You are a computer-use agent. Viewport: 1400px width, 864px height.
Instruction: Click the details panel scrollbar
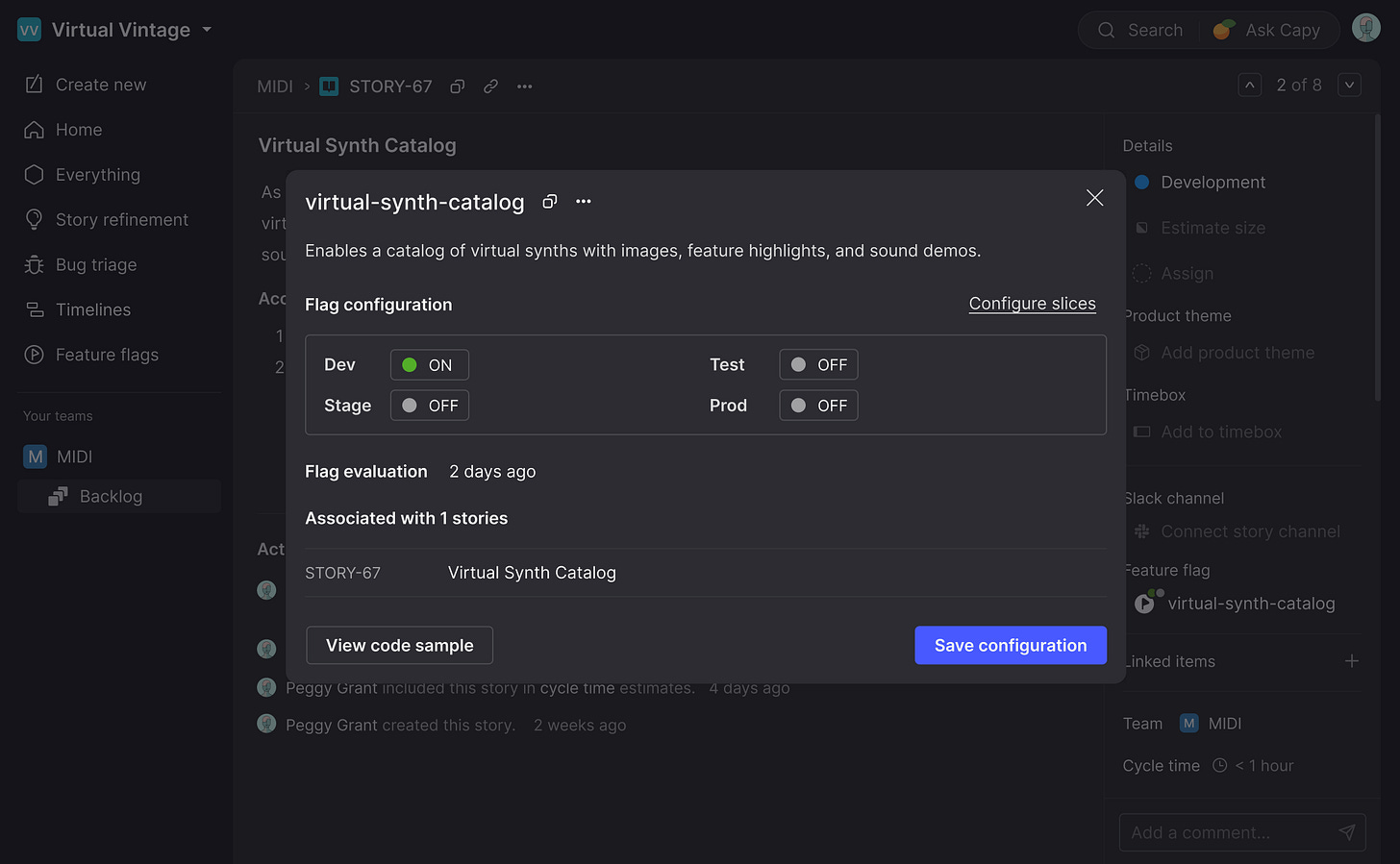[1377, 258]
